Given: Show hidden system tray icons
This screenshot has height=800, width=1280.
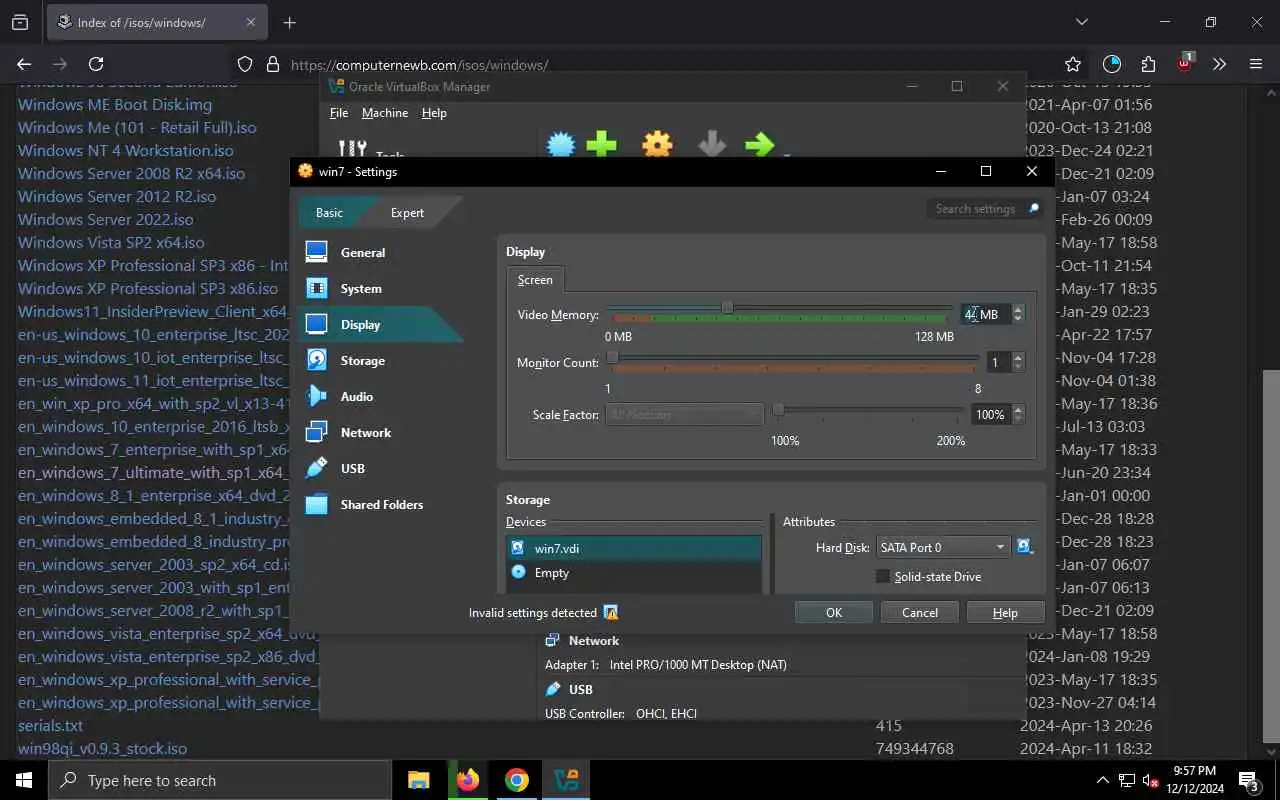Looking at the screenshot, I should [x=1103, y=780].
